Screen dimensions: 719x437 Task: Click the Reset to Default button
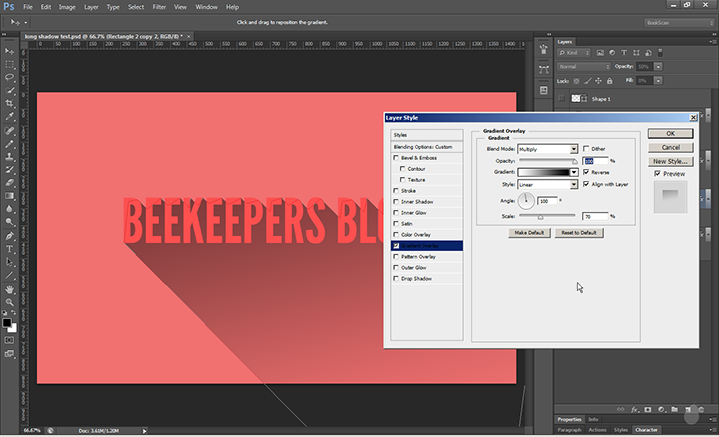click(x=578, y=232)
